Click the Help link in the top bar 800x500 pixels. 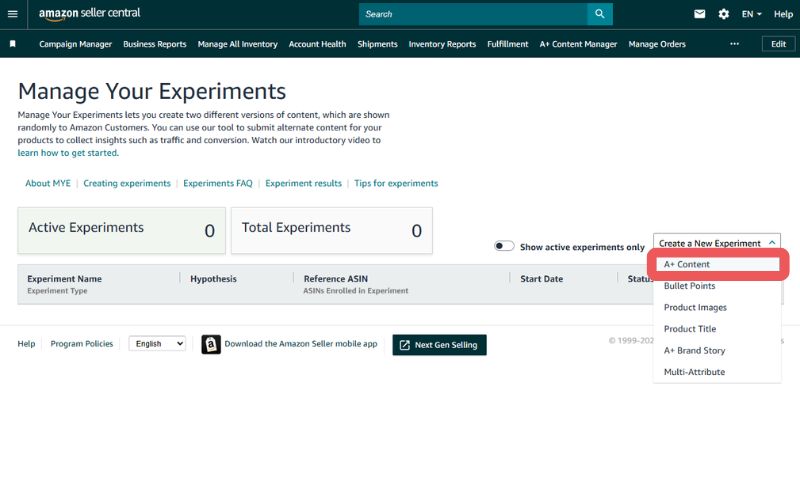(x=783, y=14)
